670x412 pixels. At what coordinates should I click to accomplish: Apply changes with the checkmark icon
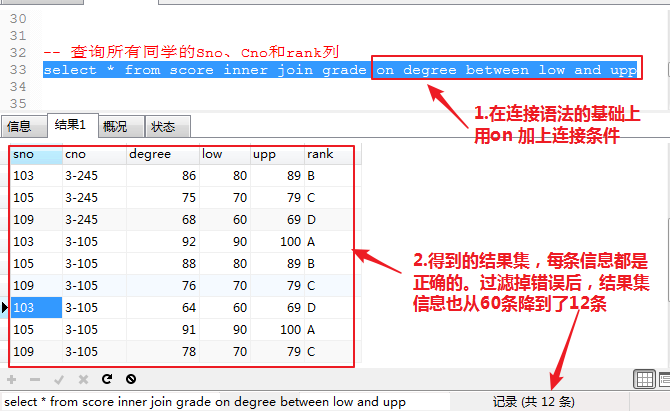[x=59, y=379]
